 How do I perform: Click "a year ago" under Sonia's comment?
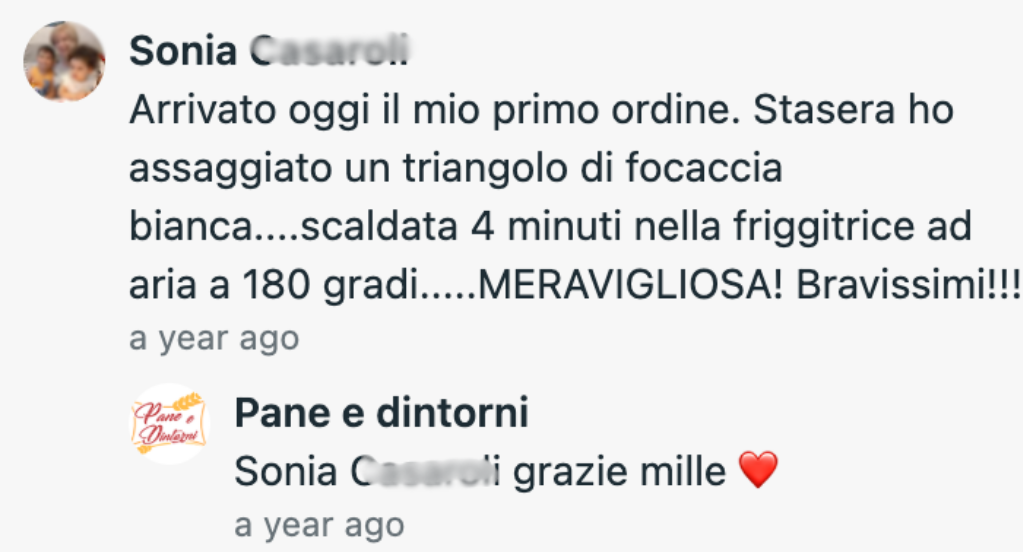pyautogui.click(x=214, y=339)
